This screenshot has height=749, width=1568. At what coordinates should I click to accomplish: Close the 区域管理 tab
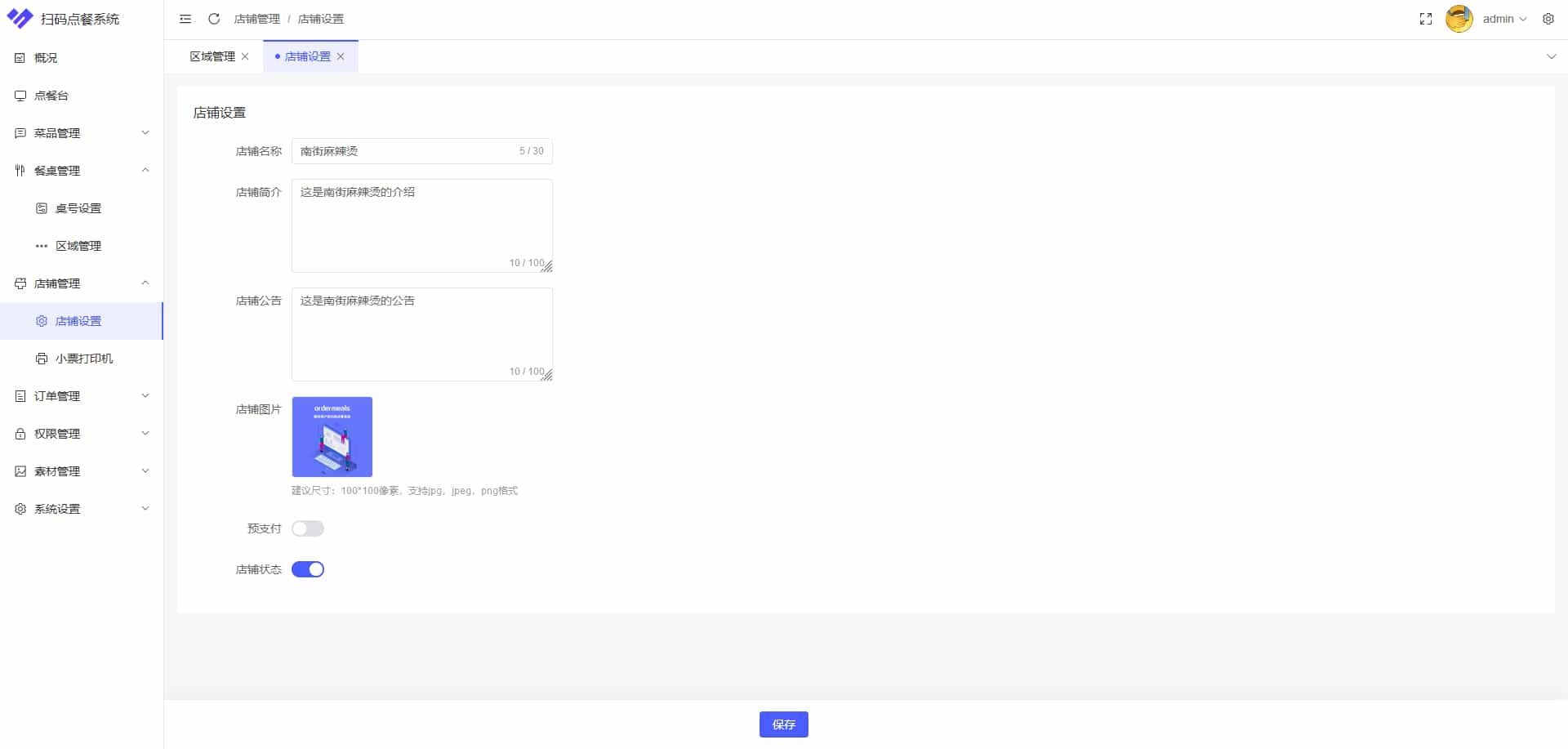click(x=245, y=56)
